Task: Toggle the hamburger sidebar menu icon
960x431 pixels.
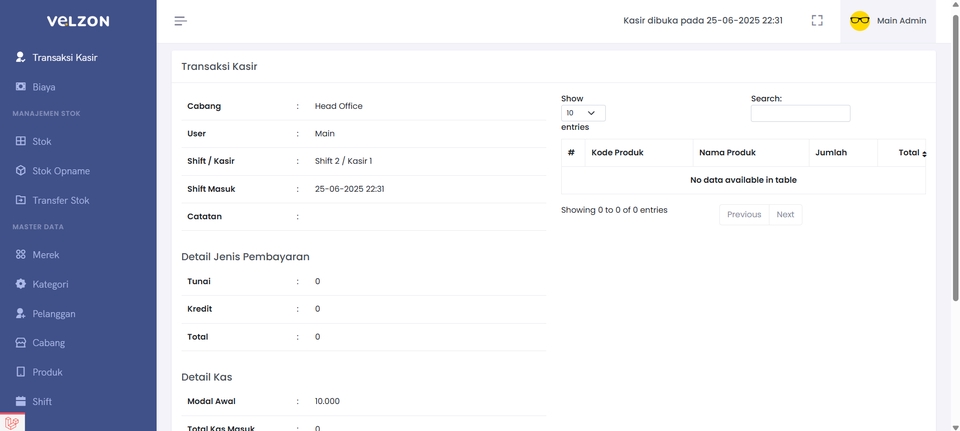Action: pos(181,21)
